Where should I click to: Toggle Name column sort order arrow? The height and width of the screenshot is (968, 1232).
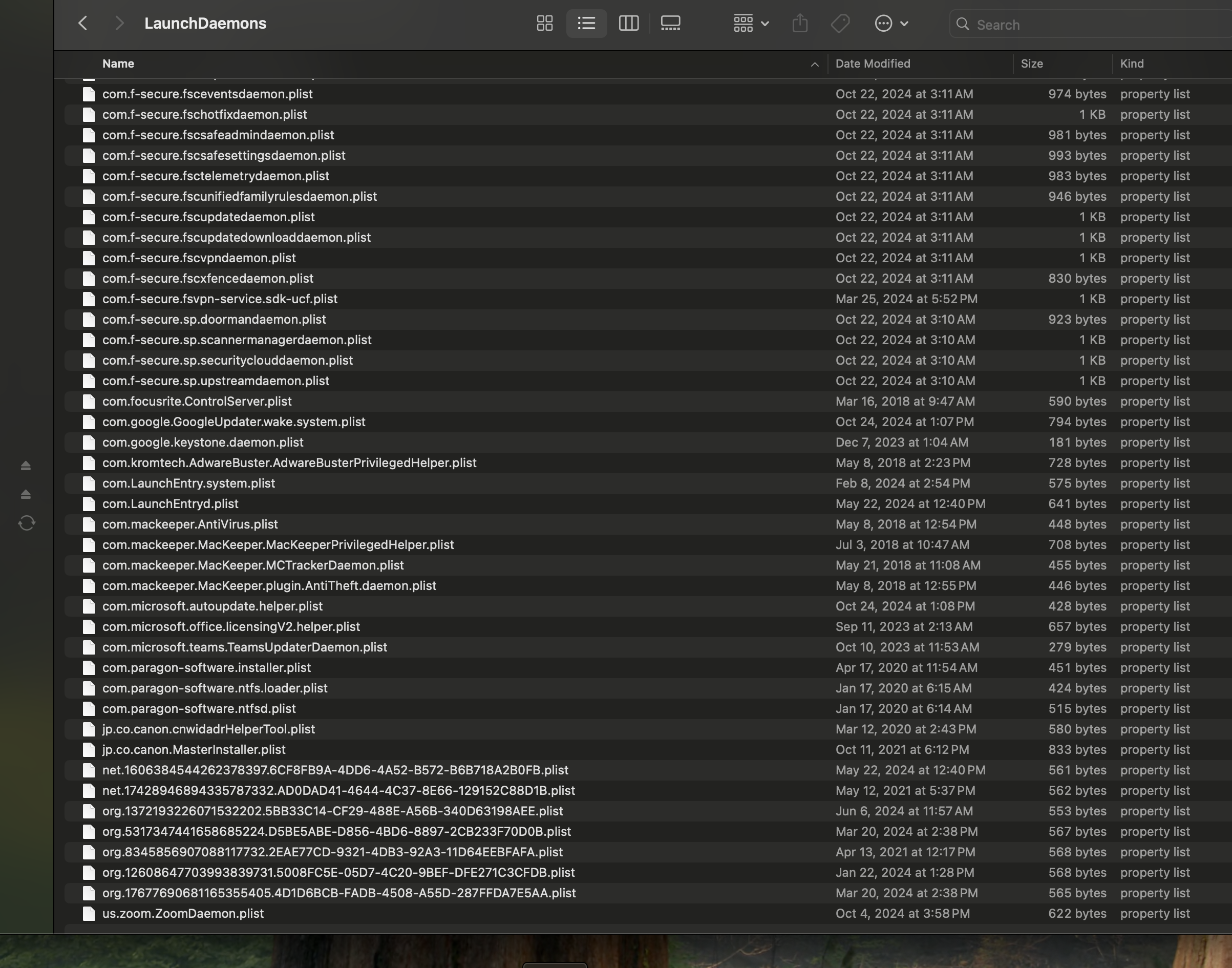click(814, 64)
